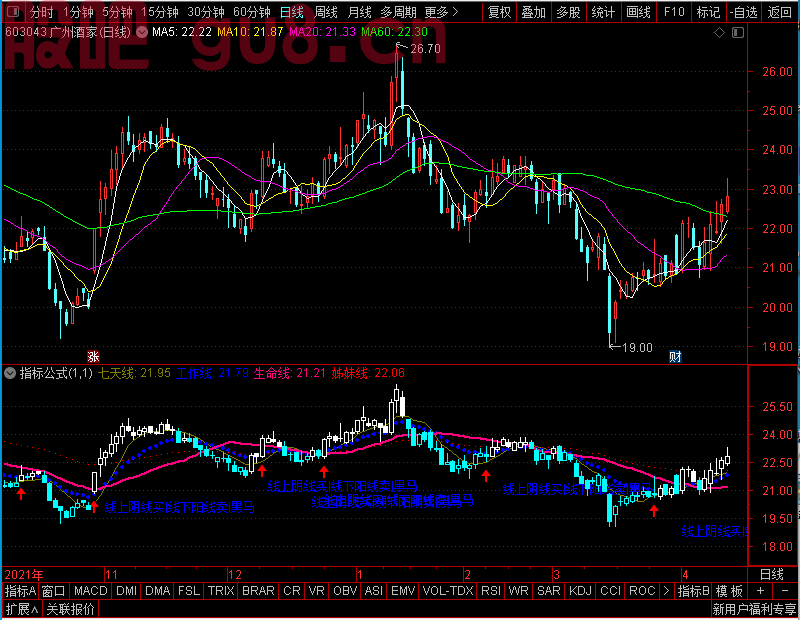This screenshot has width=800, height=620.
Task: Select the BRAR indicator
Action: [x=258, y=591]
